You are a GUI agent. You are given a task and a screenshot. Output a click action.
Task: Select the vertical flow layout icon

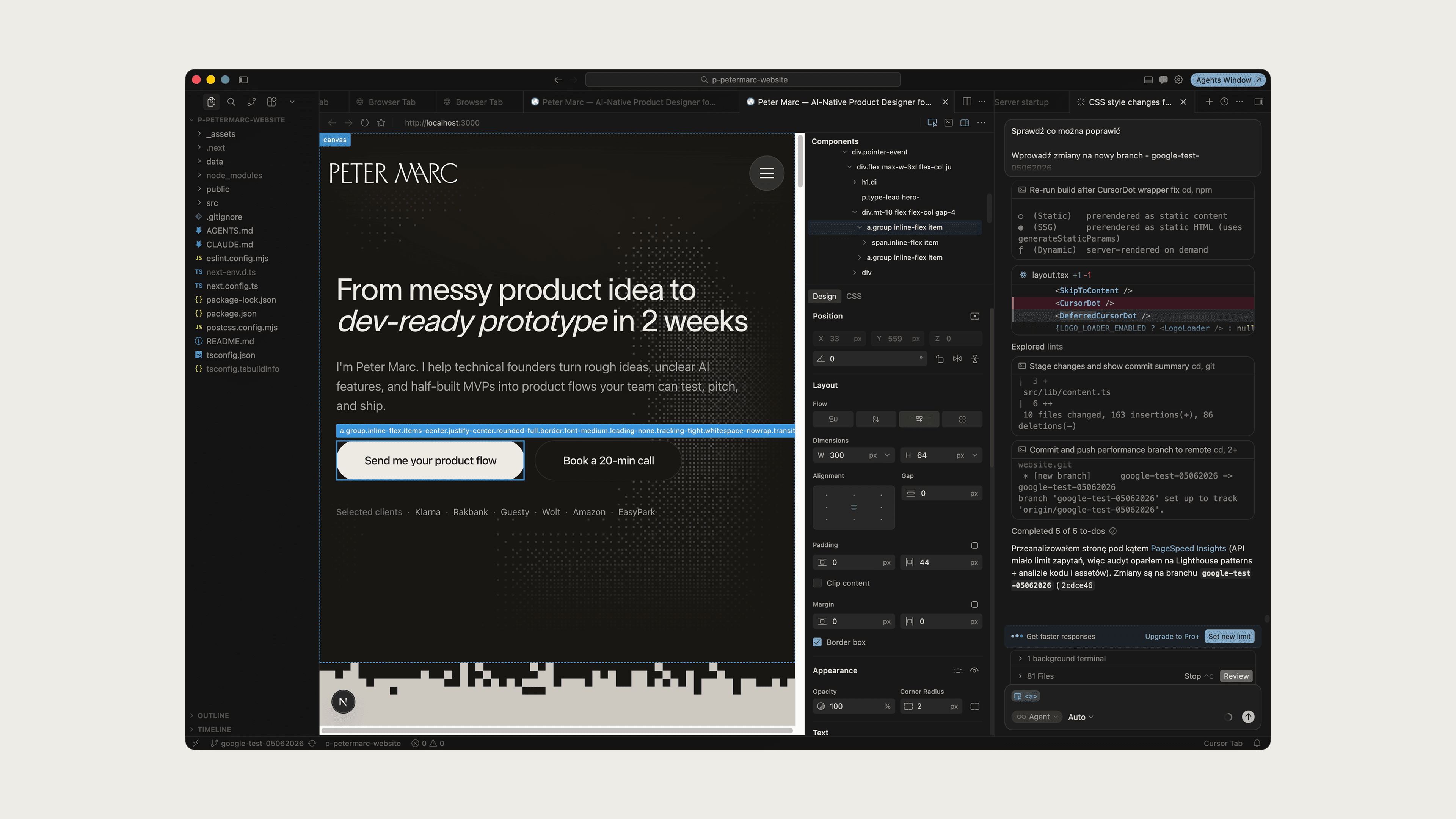tap(875, 419)
